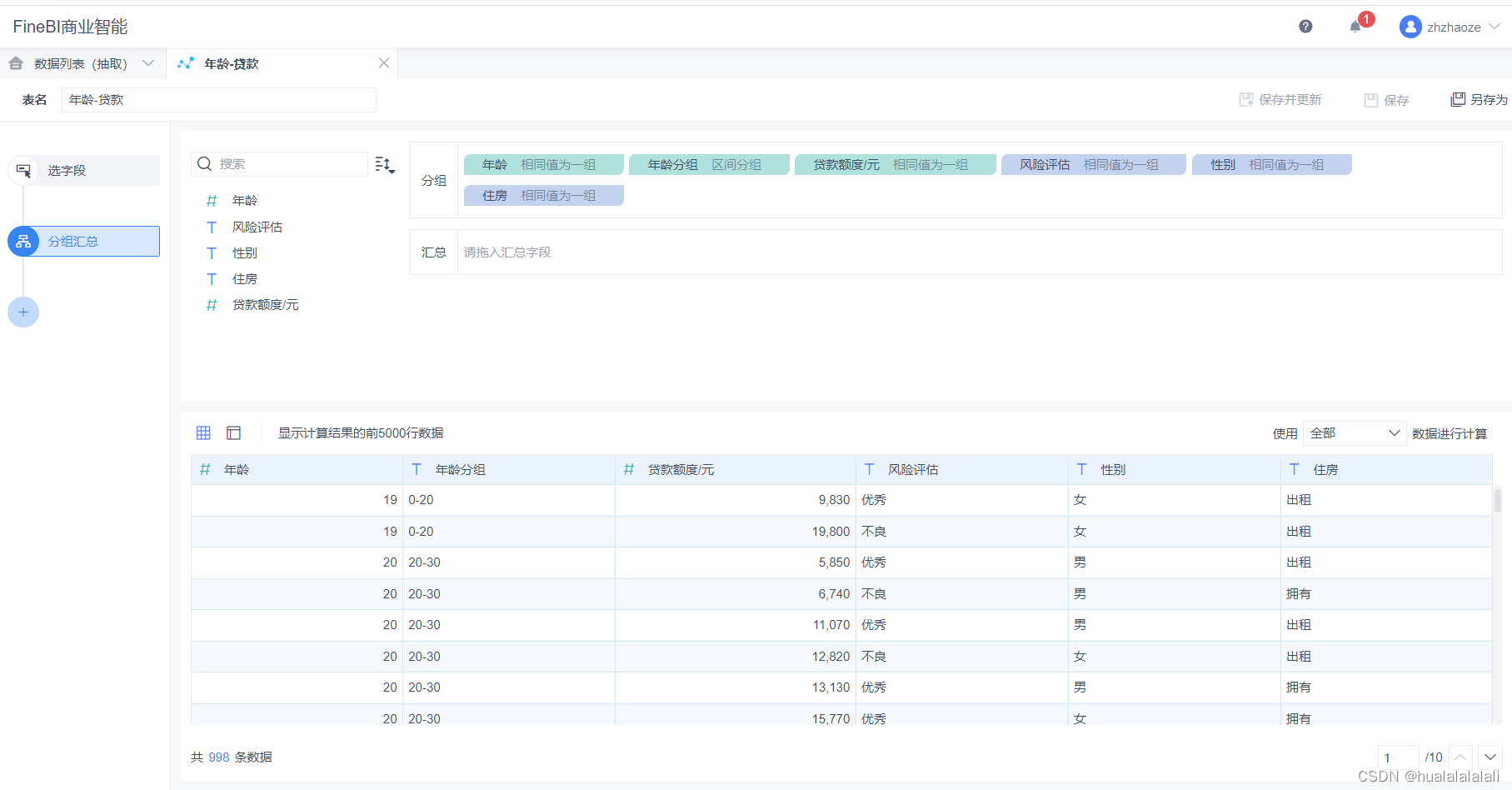Open the 性别 grouping chip
The width and height of the screenshot is (1512, 790).
pos(1271,165)
